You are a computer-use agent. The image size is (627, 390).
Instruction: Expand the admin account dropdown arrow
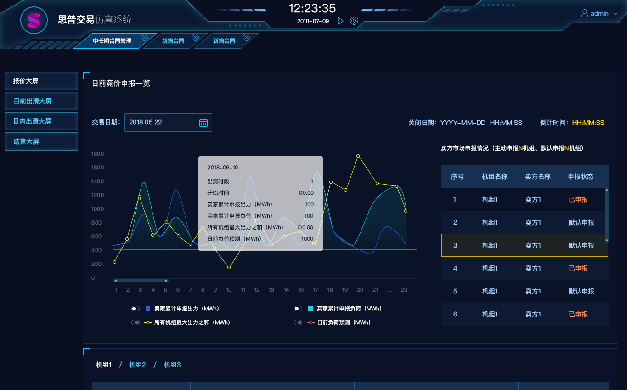click(615, 14)
